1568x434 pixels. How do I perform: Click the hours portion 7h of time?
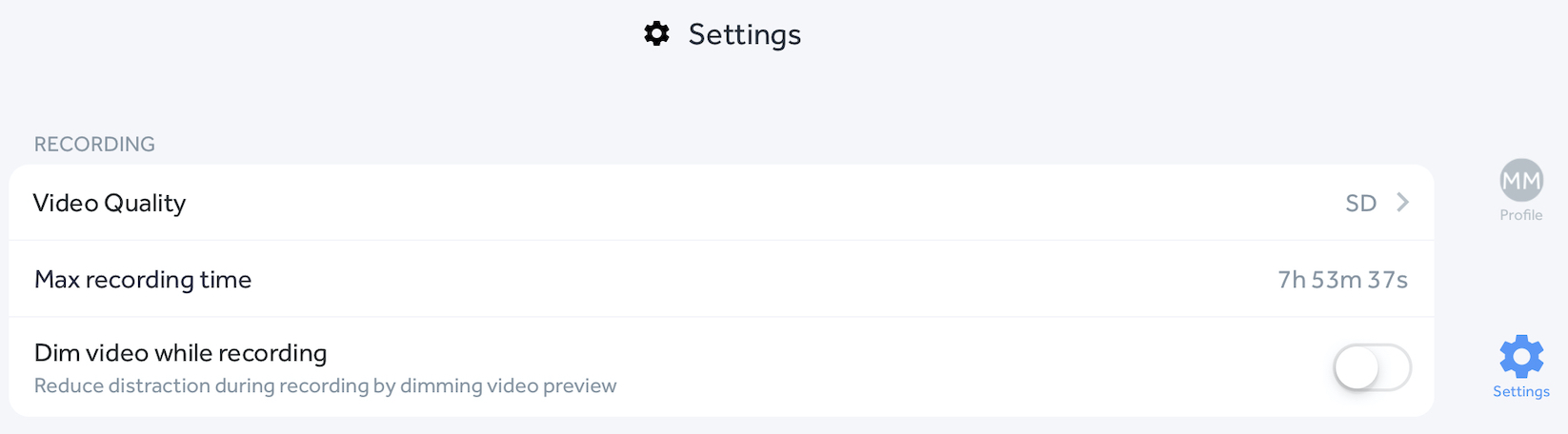(1292, 280)
